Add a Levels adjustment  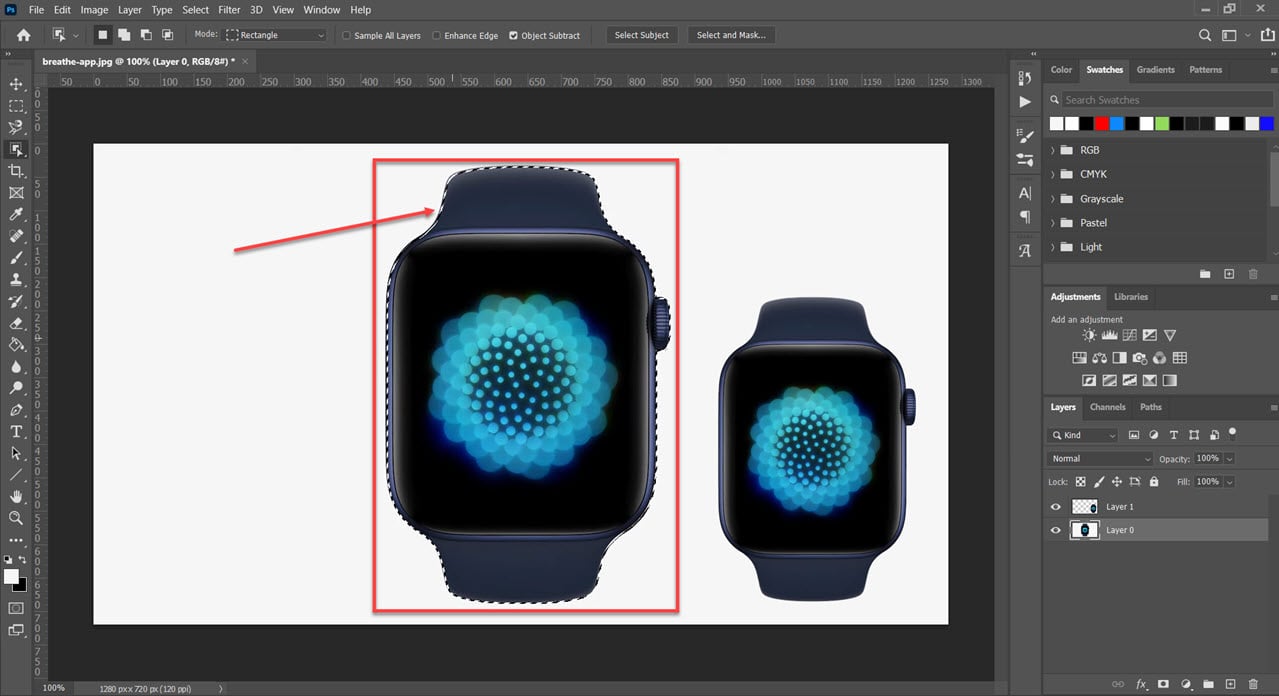point(1109,336)
